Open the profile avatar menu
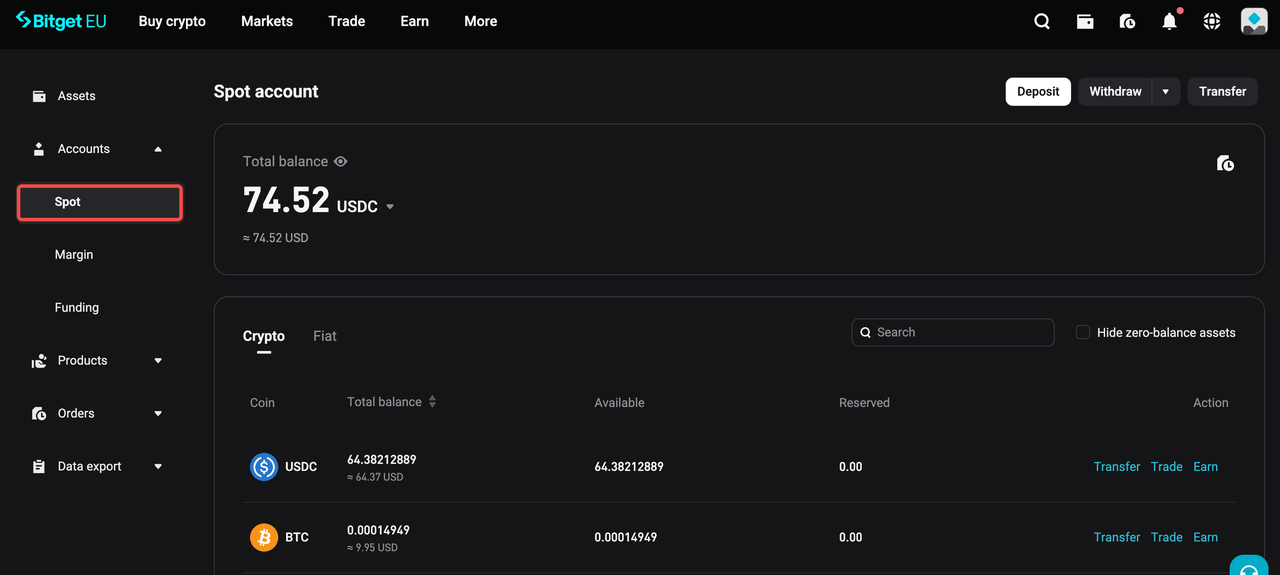Screen dimensions: 1280x575 [1254, 21]
